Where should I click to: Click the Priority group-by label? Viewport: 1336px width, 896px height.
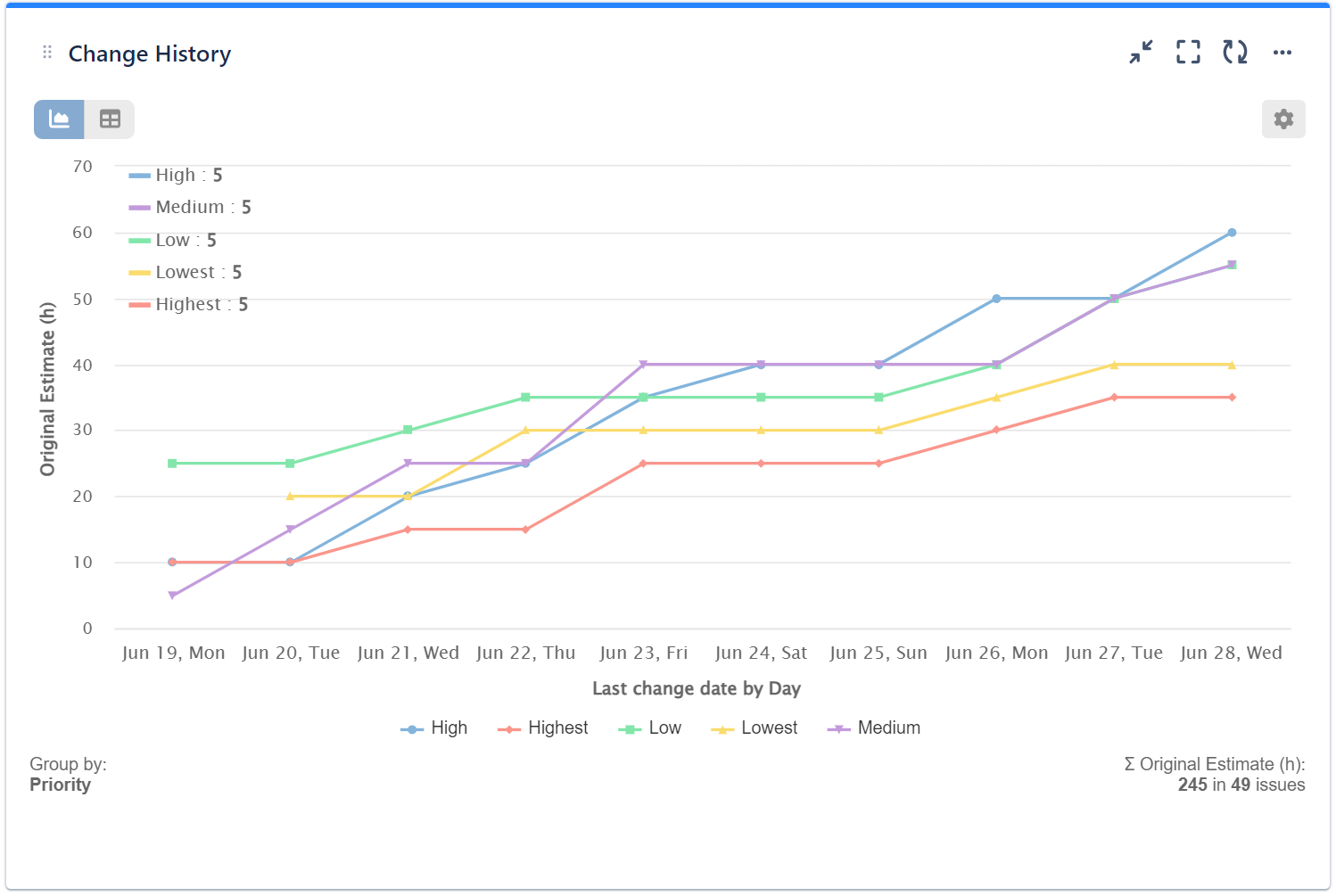click(x=61, y=785)
